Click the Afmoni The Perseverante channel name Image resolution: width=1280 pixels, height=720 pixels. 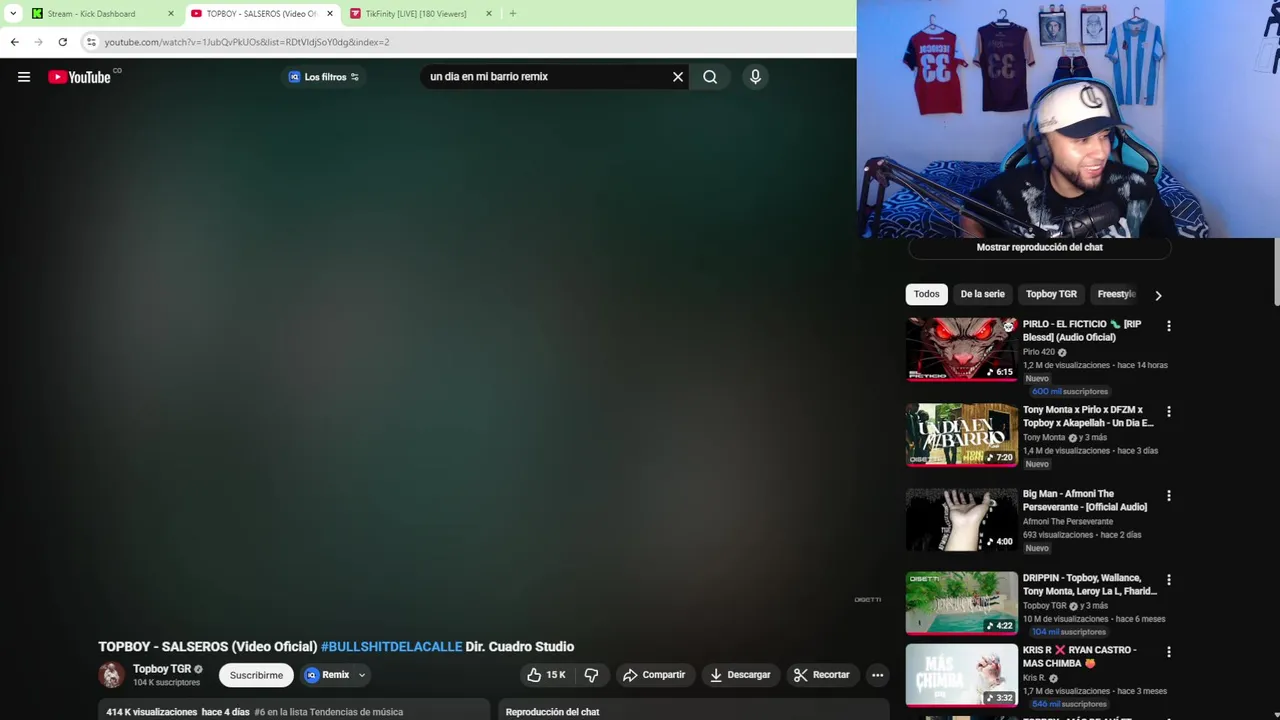(1068, 522)
